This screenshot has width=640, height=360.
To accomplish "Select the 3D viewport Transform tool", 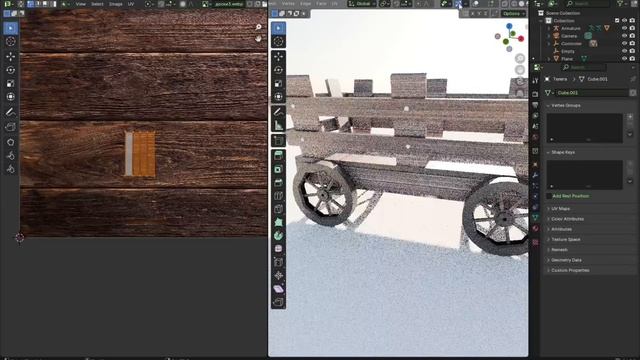I will pos(278,97).
